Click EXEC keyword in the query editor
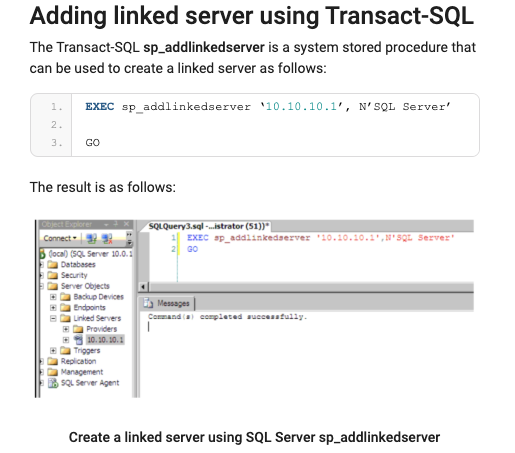Screen dimensions: 515x453 [197, 238]
